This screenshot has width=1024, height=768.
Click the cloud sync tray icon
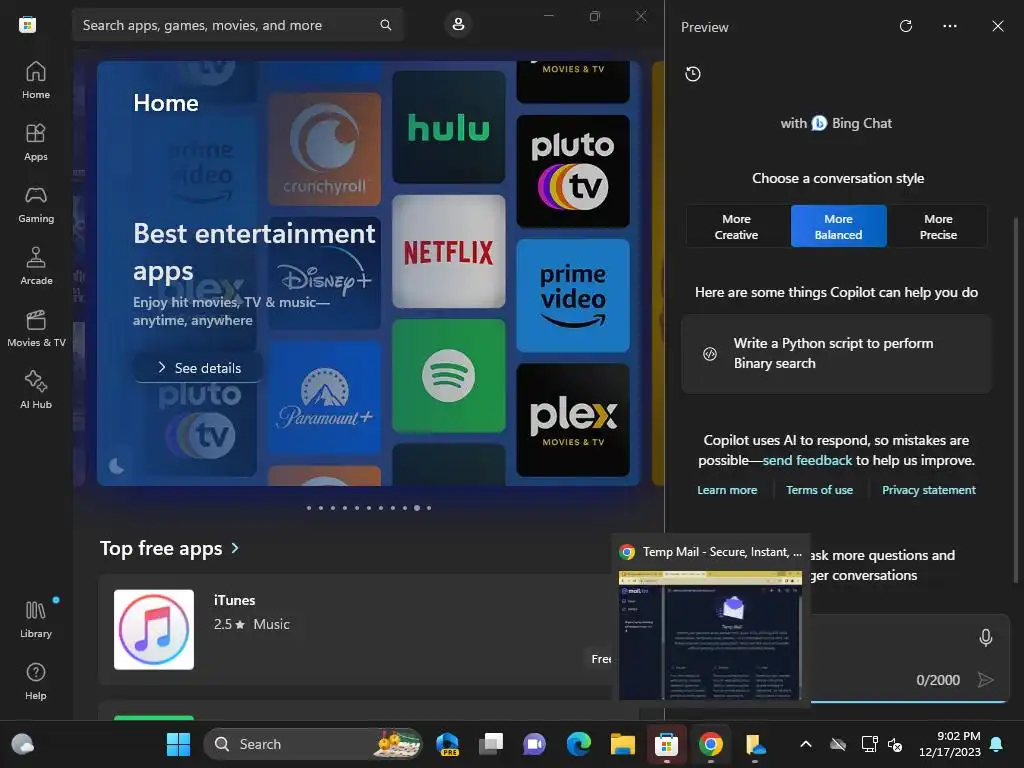pos(838,744)
